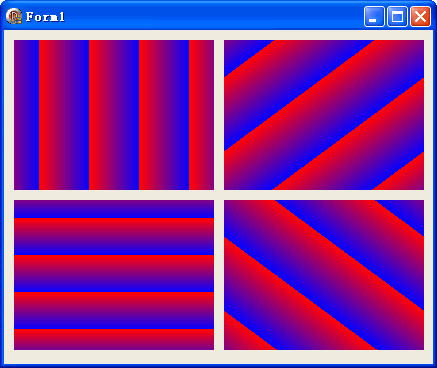Click the narrow purple-to-blue edge stripe in vertical panel
The height and width of the screenshot is (368, 437).
point(26,115)
